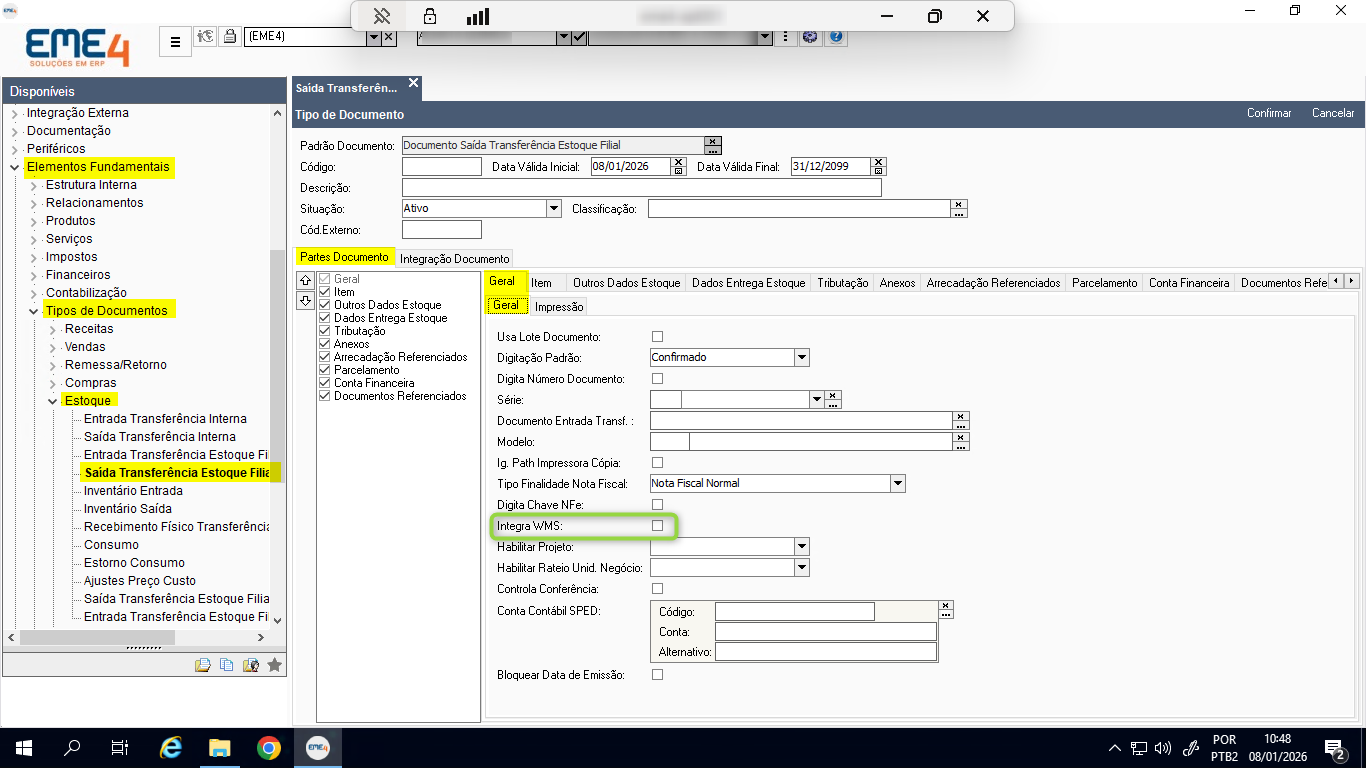
Task: Click the padlock lock icon in toolbar
Action: [x=230, y=37]
